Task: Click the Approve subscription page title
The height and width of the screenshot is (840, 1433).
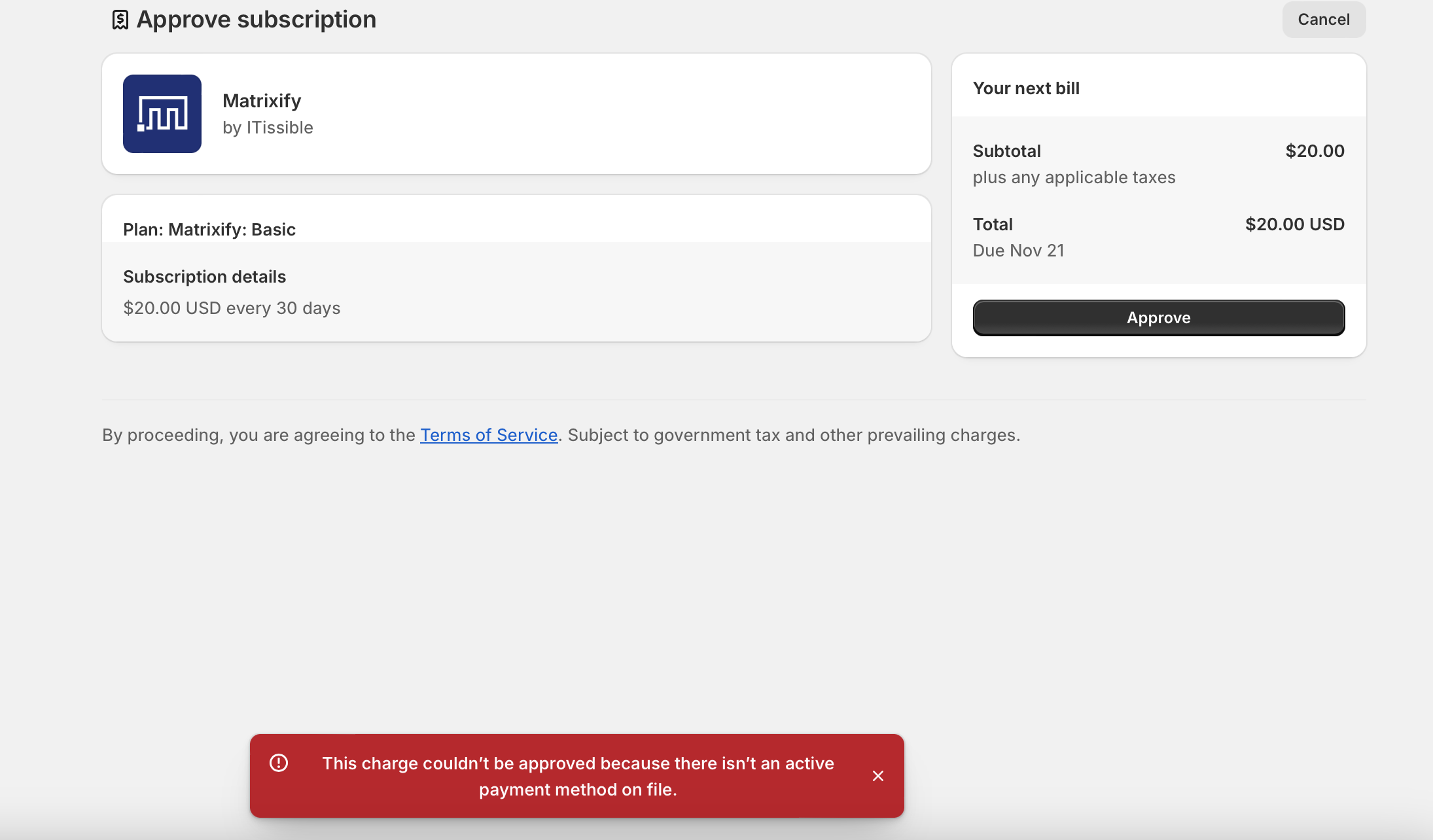Action: coord(256,20)
